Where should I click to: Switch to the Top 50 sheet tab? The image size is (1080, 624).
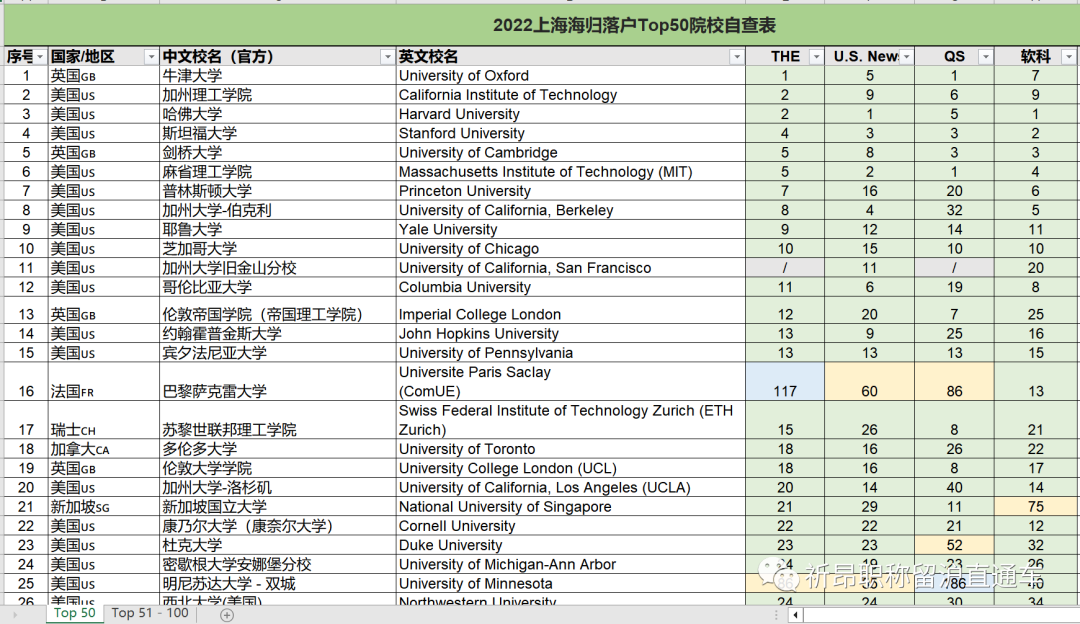click(x=74, y=613)
